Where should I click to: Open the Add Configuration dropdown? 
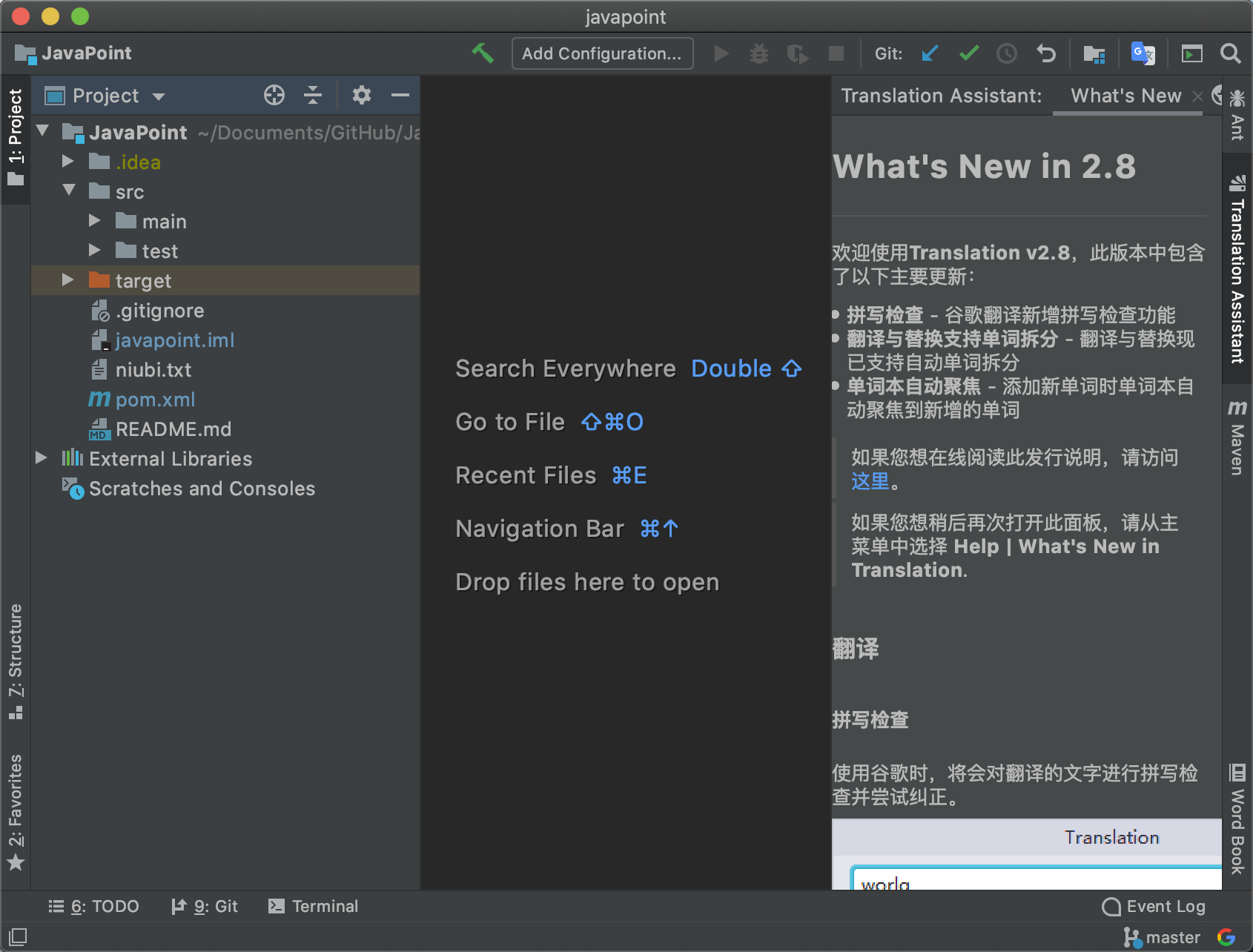(602, 53)
